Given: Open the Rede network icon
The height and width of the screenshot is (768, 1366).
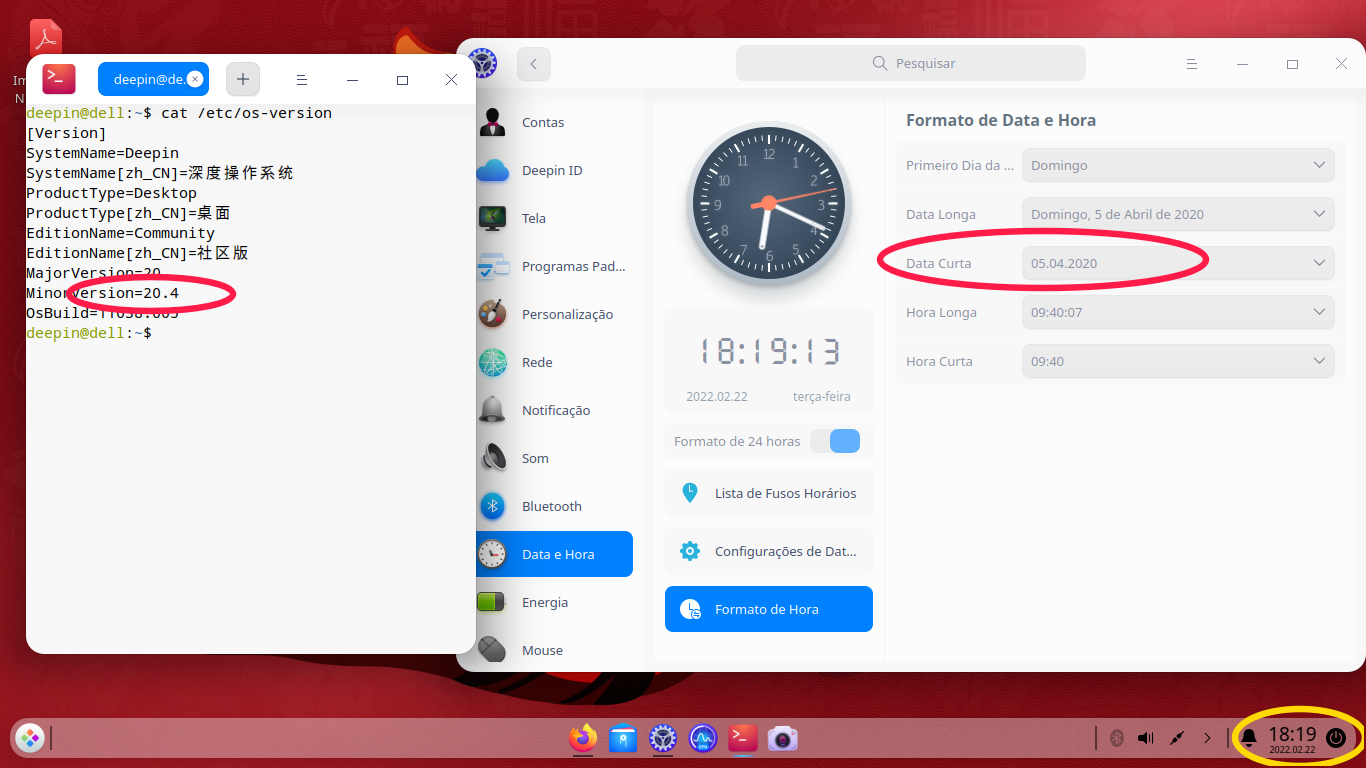Looking at the screenshot, I should [x=492, y=362].
